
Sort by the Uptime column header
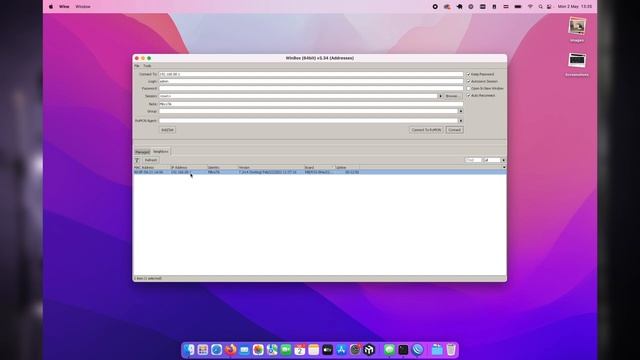coord(347,167)
